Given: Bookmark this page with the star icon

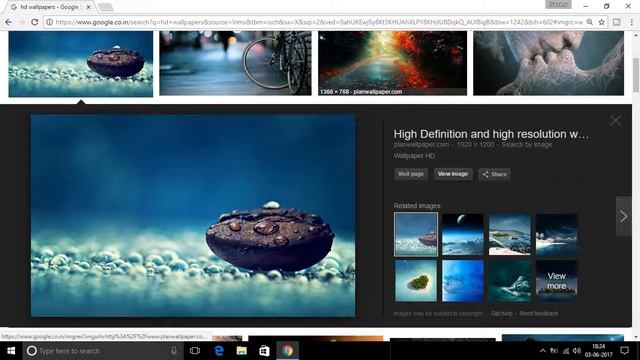Looking at the screenshot, I should click(x=601, y=22).
